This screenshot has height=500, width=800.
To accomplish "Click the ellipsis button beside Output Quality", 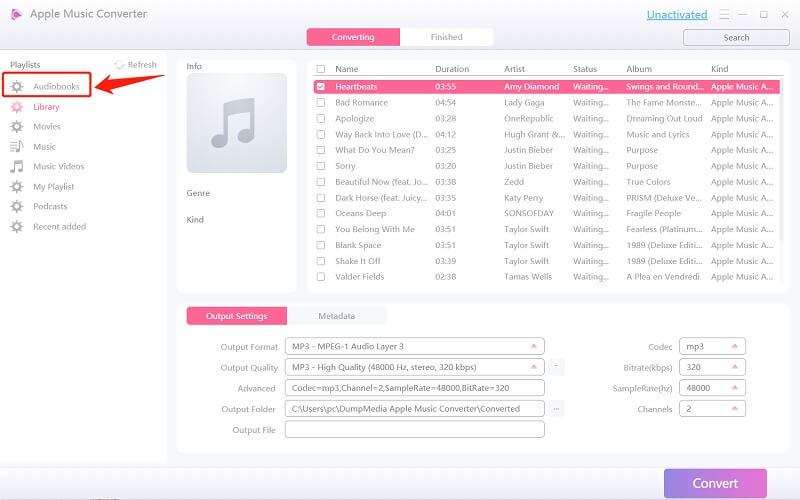I will (x=556, y=367).
